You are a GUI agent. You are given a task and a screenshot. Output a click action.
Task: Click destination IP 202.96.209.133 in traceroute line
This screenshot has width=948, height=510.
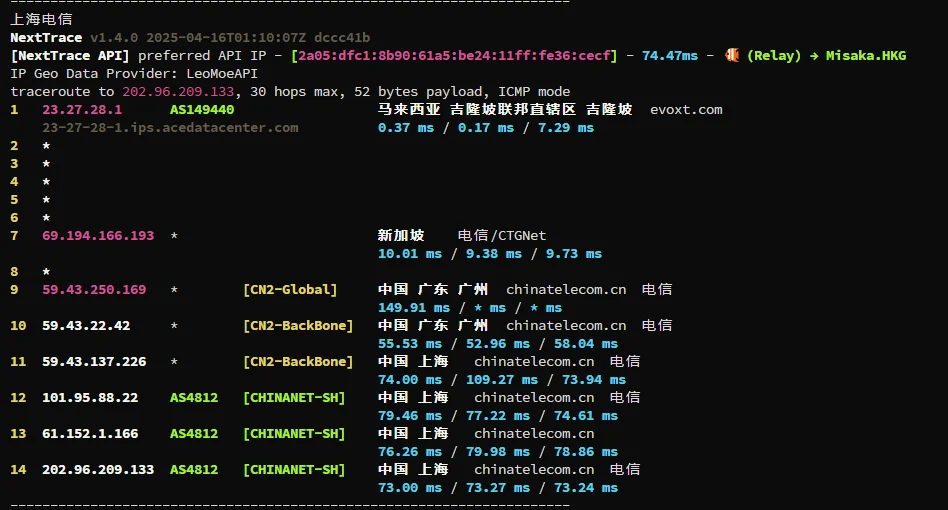[x=178, y=92]
